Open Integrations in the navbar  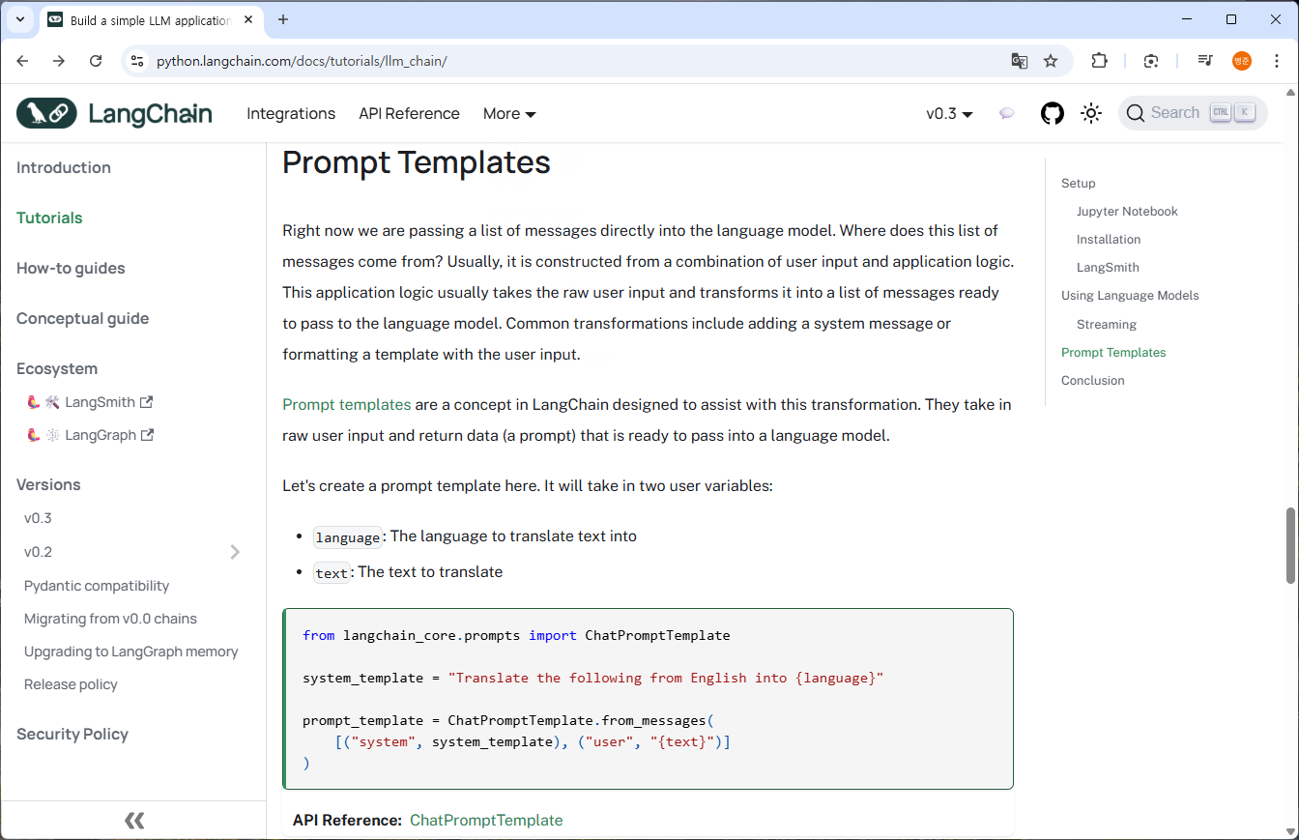[291, 114]
